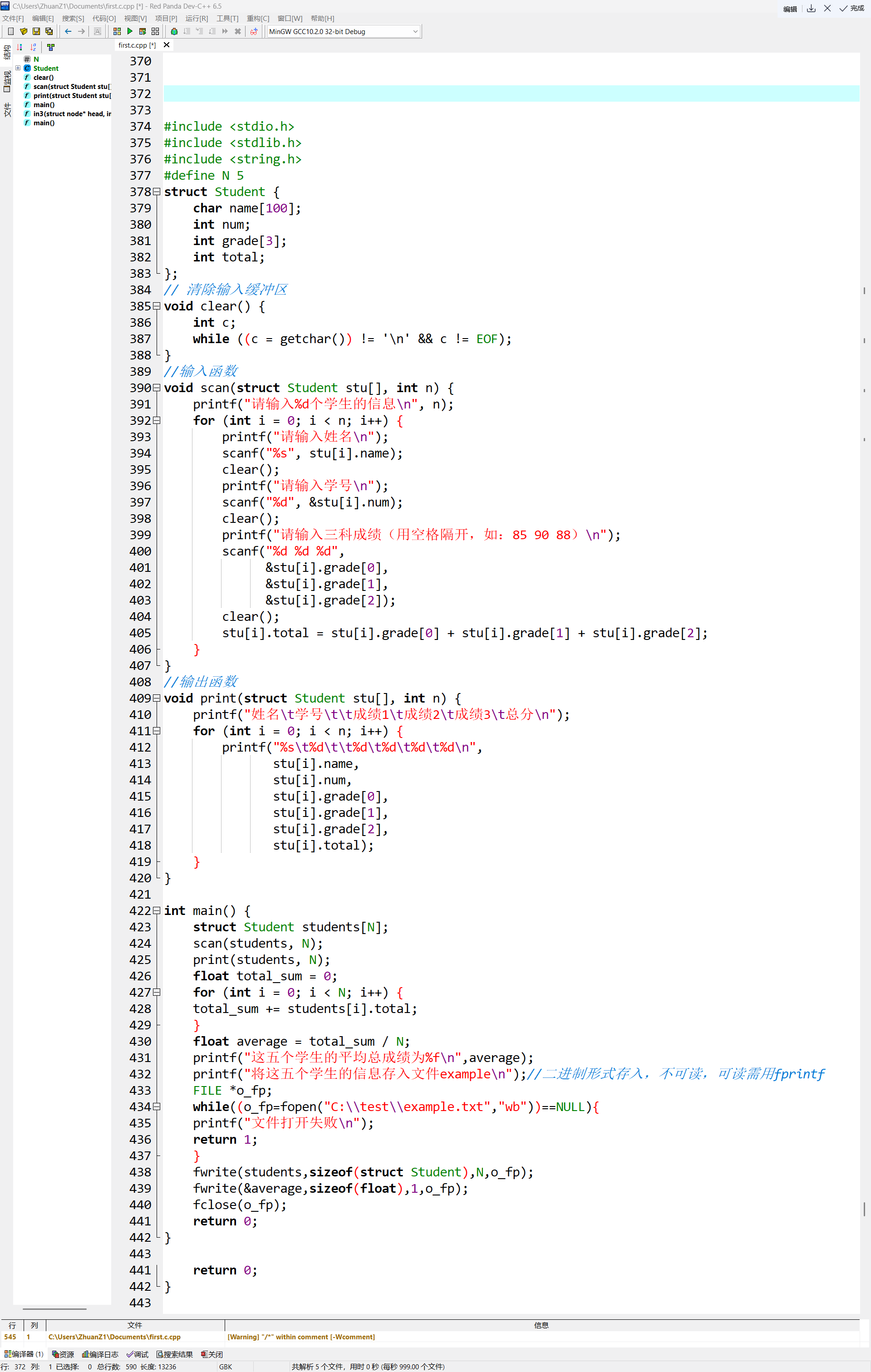This screenshot has width=871, height=1372.
Task: Click the 完成 checkmark button
Action: 851,9
